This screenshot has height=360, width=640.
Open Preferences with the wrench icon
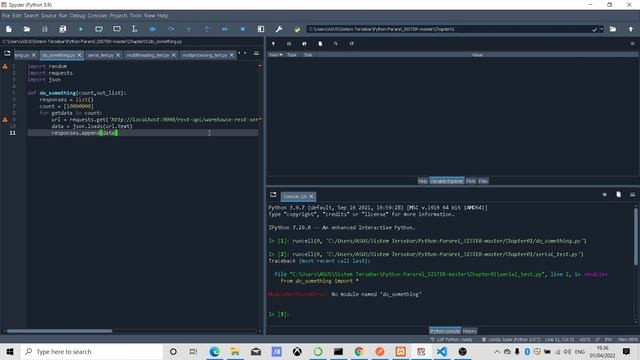[x=279, y=29]
